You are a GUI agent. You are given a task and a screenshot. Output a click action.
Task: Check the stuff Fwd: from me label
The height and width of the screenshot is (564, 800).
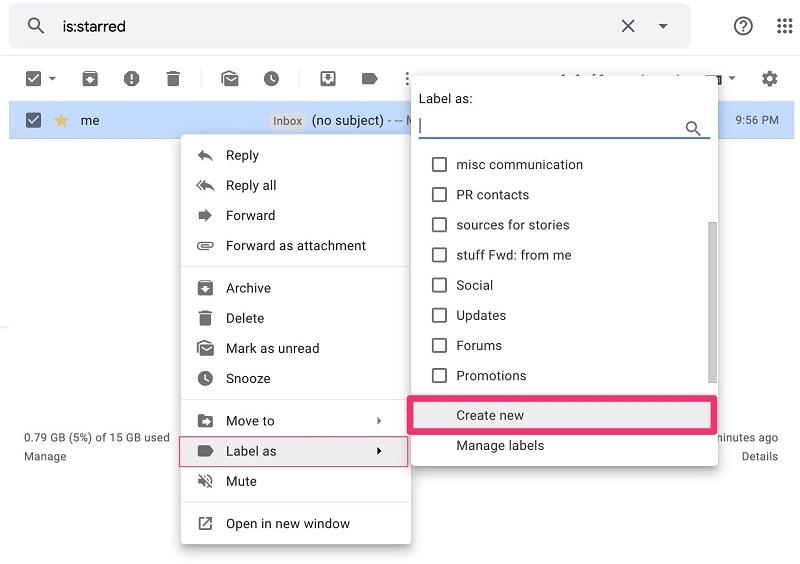(439, 255)
